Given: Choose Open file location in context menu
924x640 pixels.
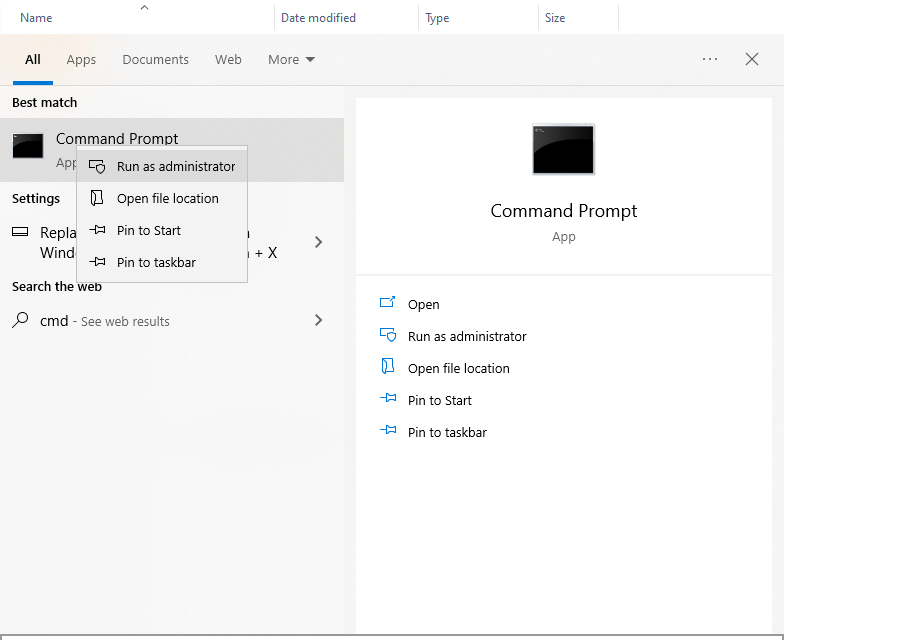Looking at the screenshot, I should 162,199.
